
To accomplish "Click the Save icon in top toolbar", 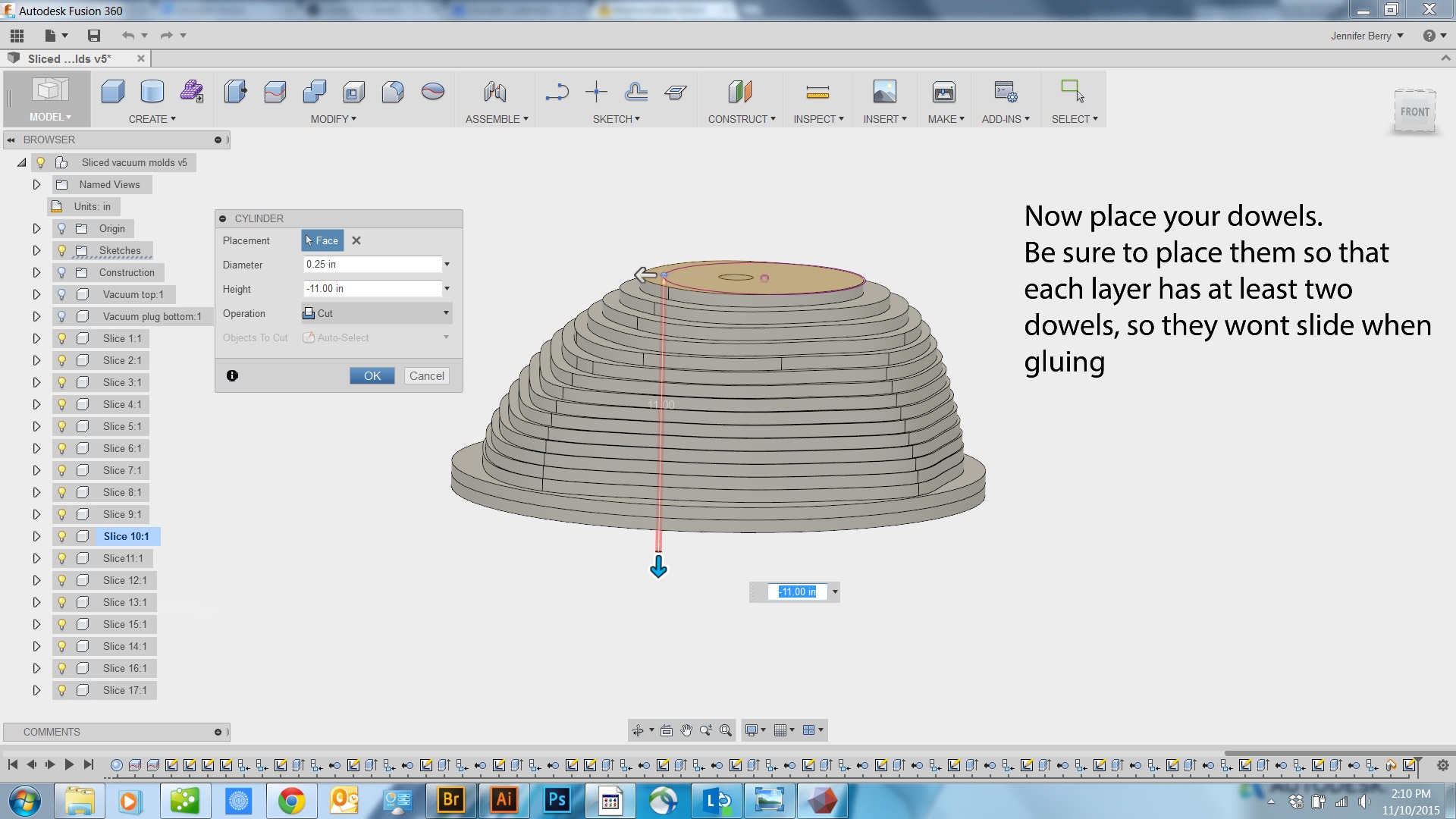I will pos(94,36).
